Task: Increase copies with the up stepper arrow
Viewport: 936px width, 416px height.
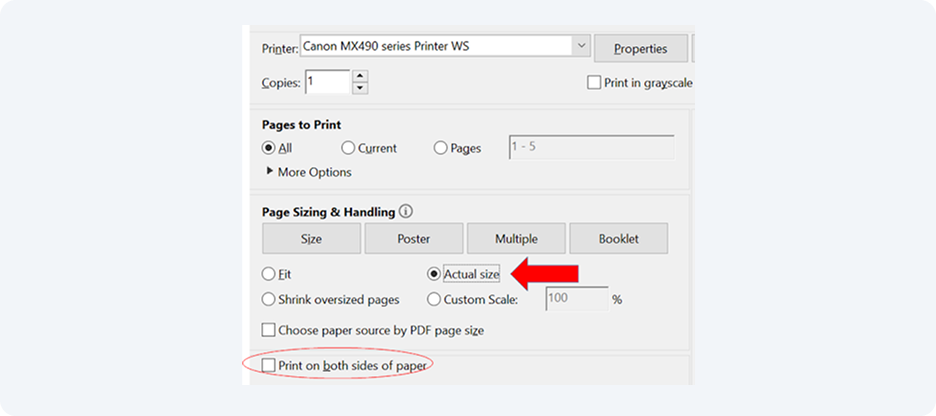Action: point(359,76)
